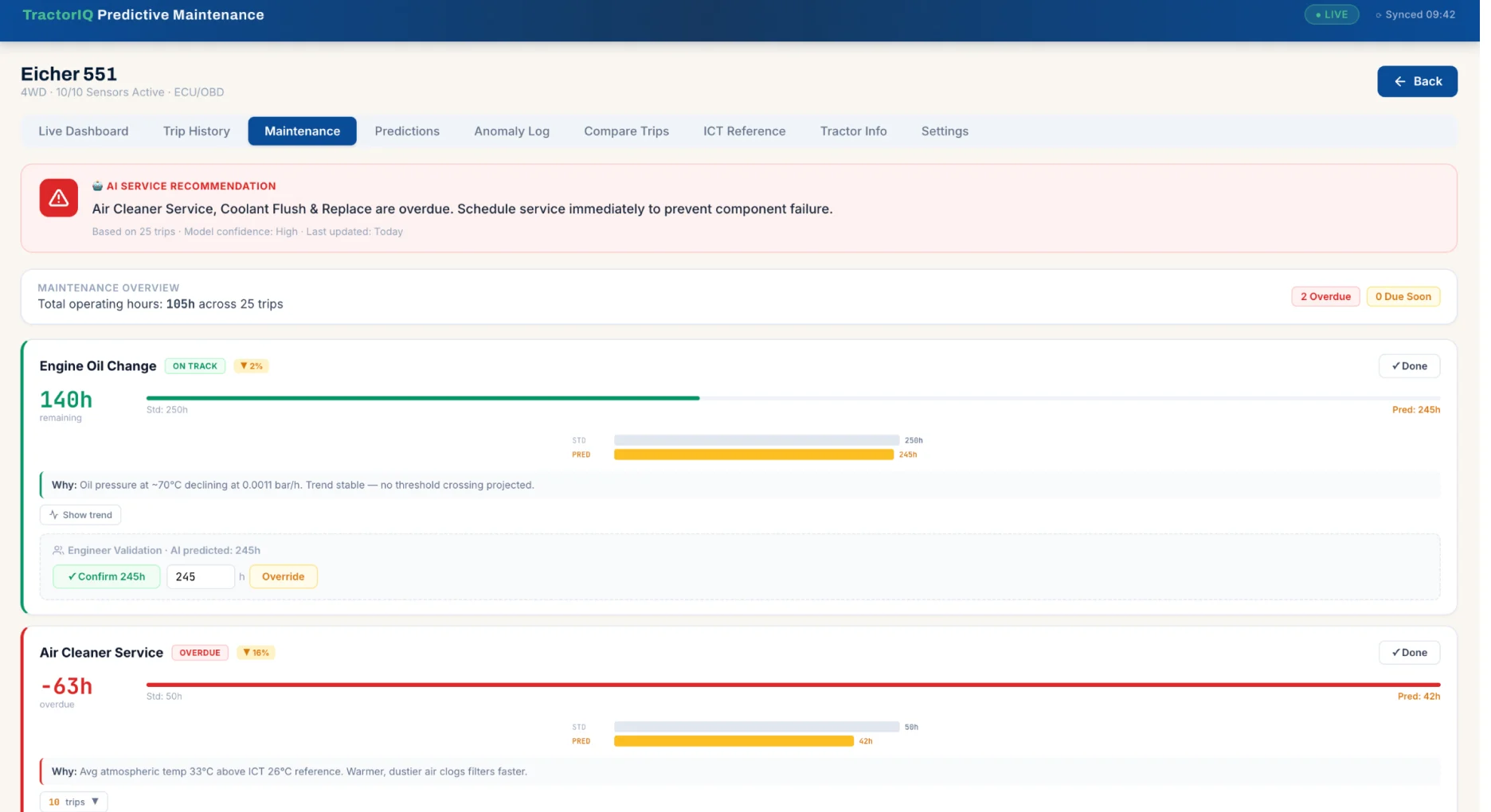This screenshot has height=812, width=1491.
Task: Open the 10 trips dropdown
Action: (x=74, y=802)
